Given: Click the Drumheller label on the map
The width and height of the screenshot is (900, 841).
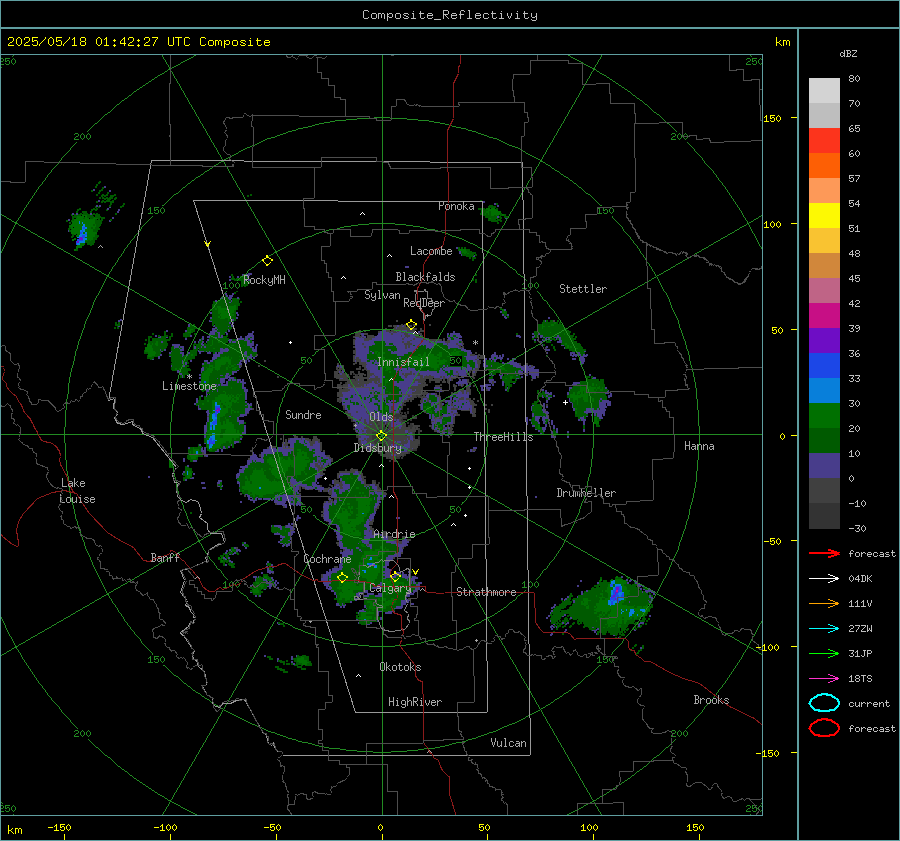Looking at the screenshot, I should point(586,493).
